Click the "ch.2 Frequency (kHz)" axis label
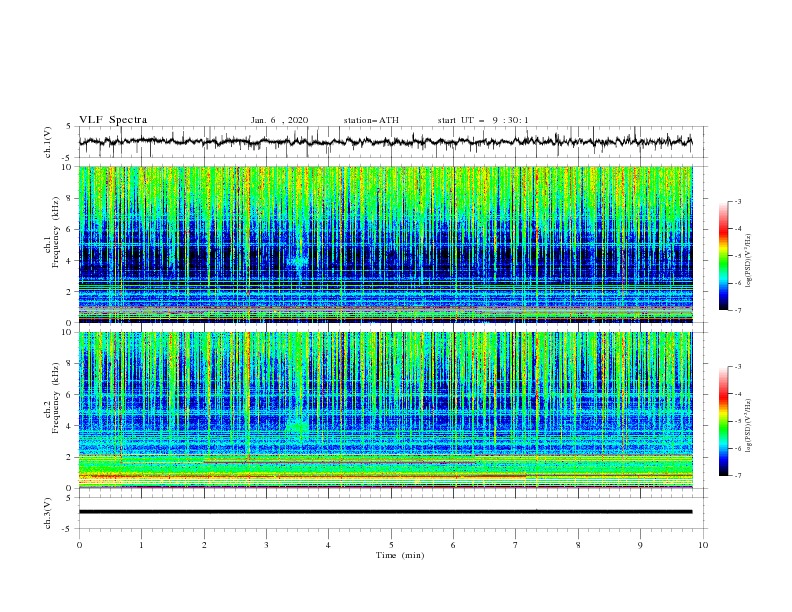 point(52,398)
